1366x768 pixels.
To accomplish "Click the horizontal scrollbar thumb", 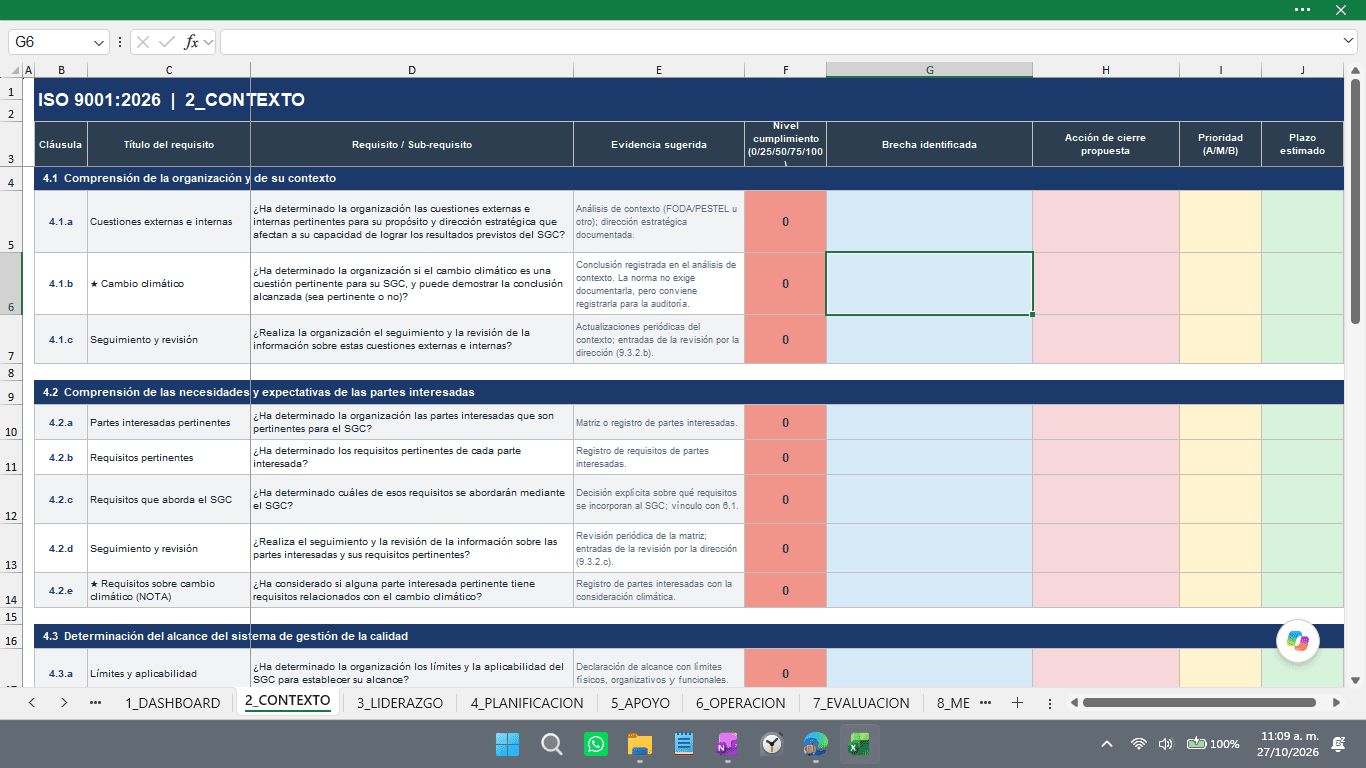I will coord(1199,703).
